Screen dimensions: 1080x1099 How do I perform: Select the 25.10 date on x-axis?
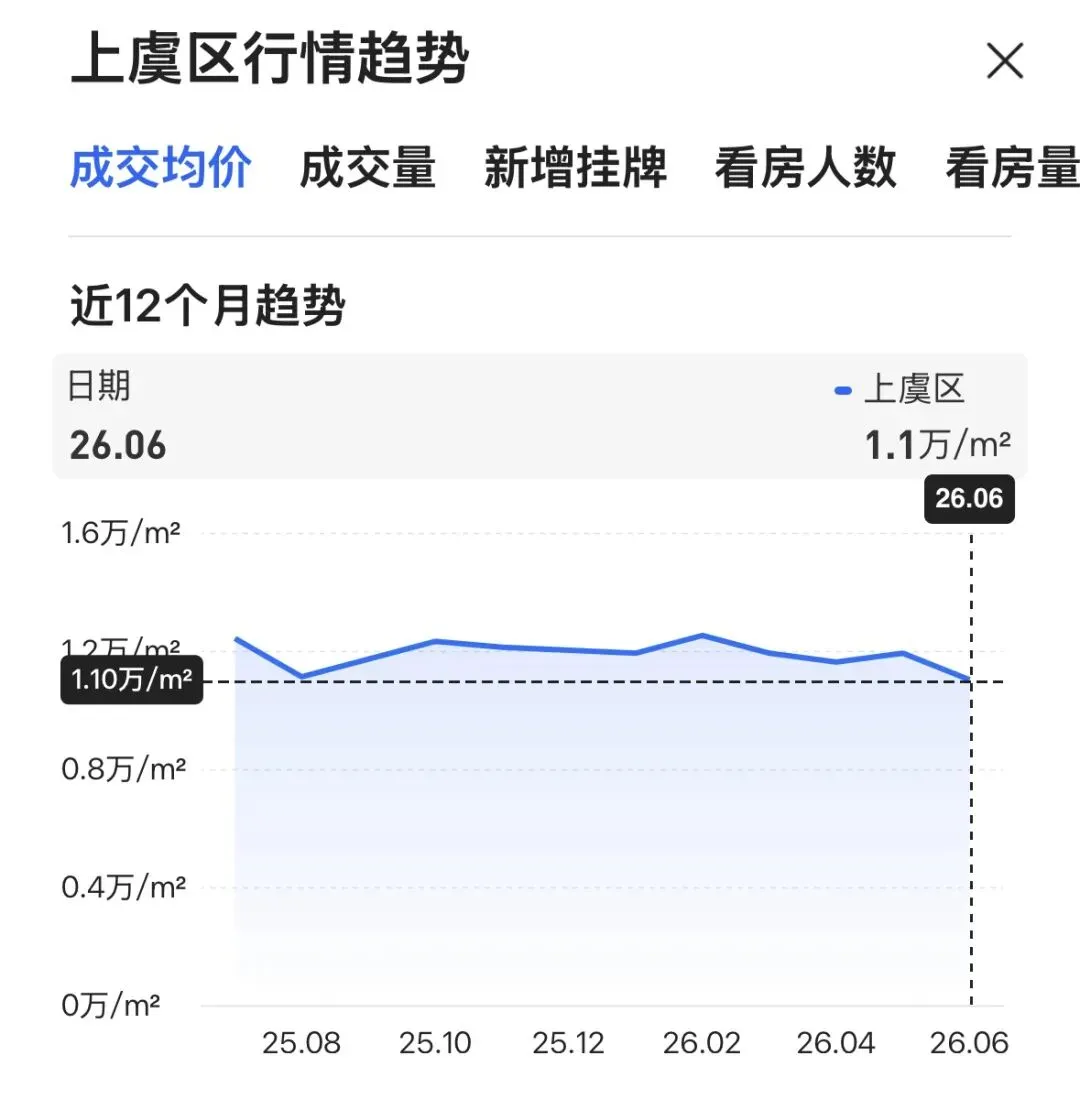[x=435, y=1043]
